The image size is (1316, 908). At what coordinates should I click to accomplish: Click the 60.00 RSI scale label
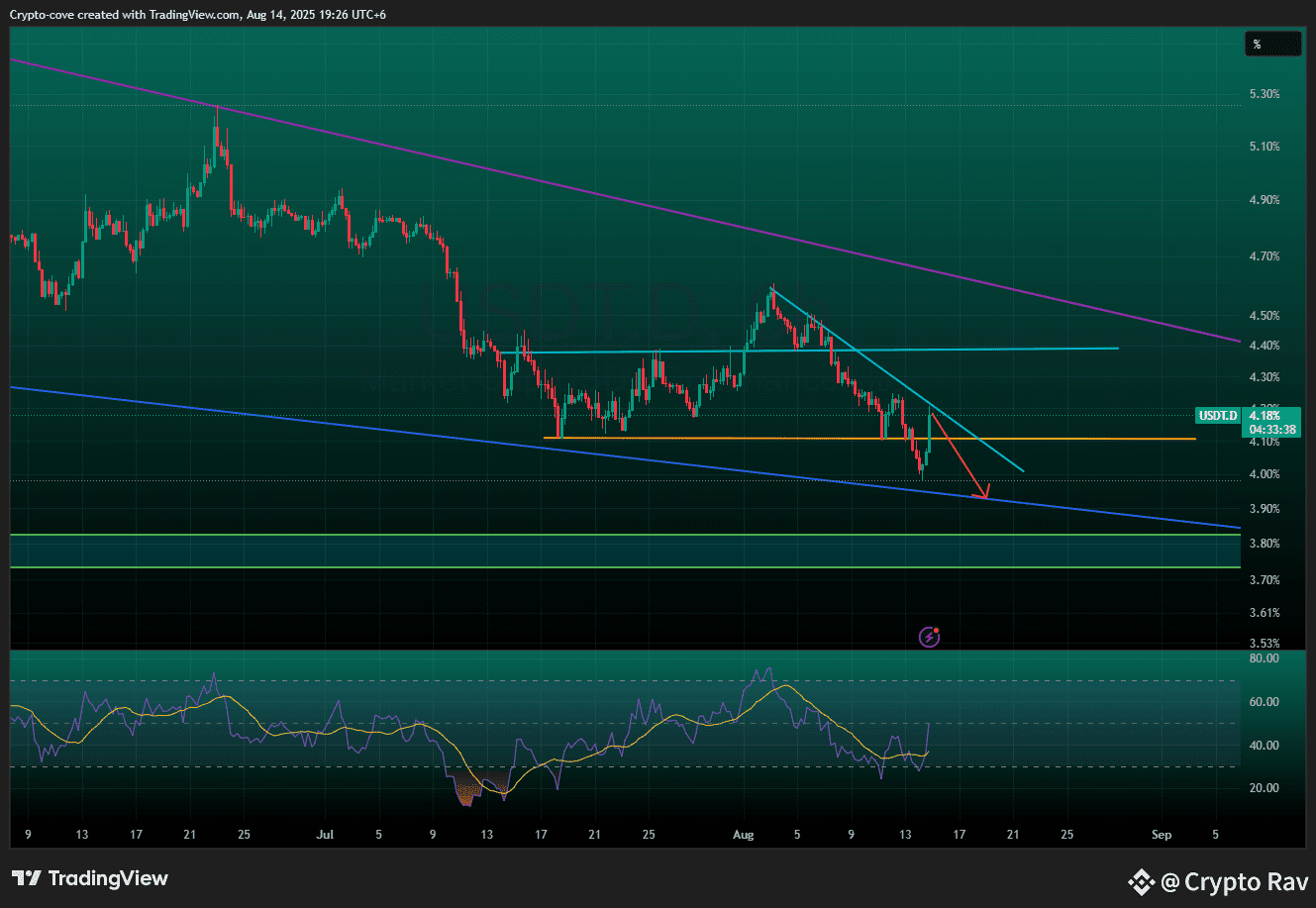pos(1265,702)
